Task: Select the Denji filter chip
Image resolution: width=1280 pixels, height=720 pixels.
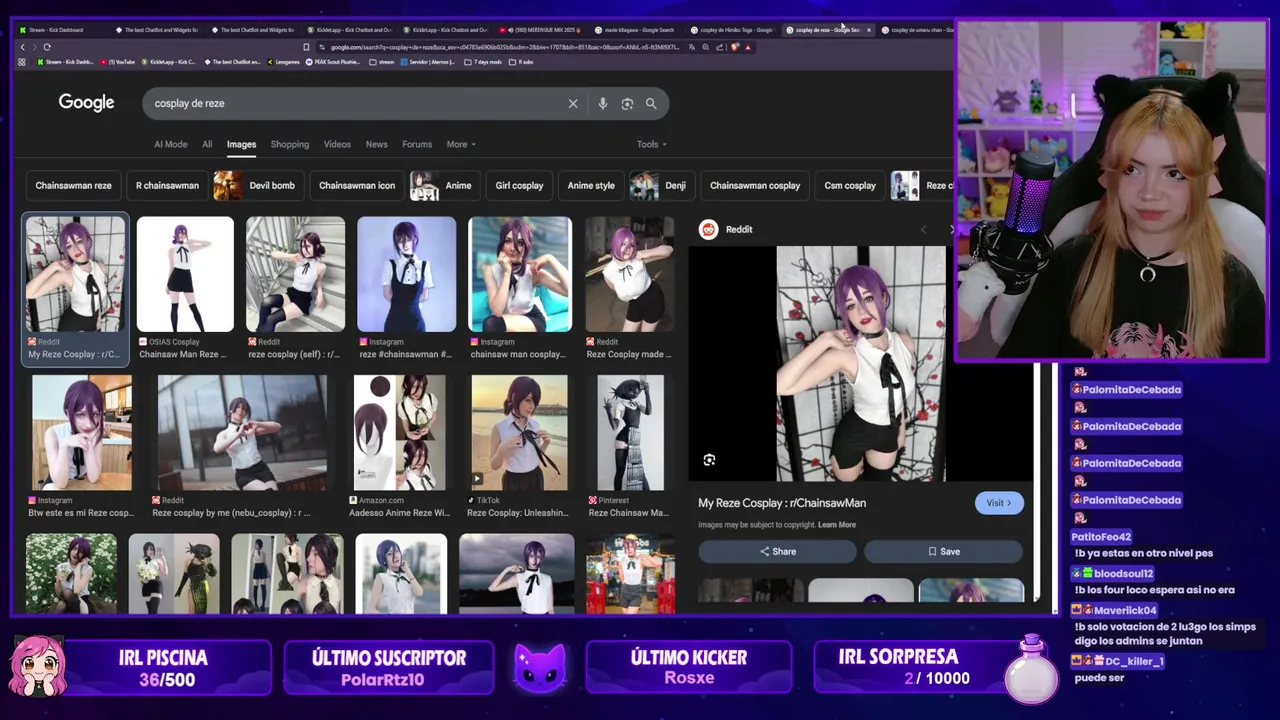Action: click(661, 185)
